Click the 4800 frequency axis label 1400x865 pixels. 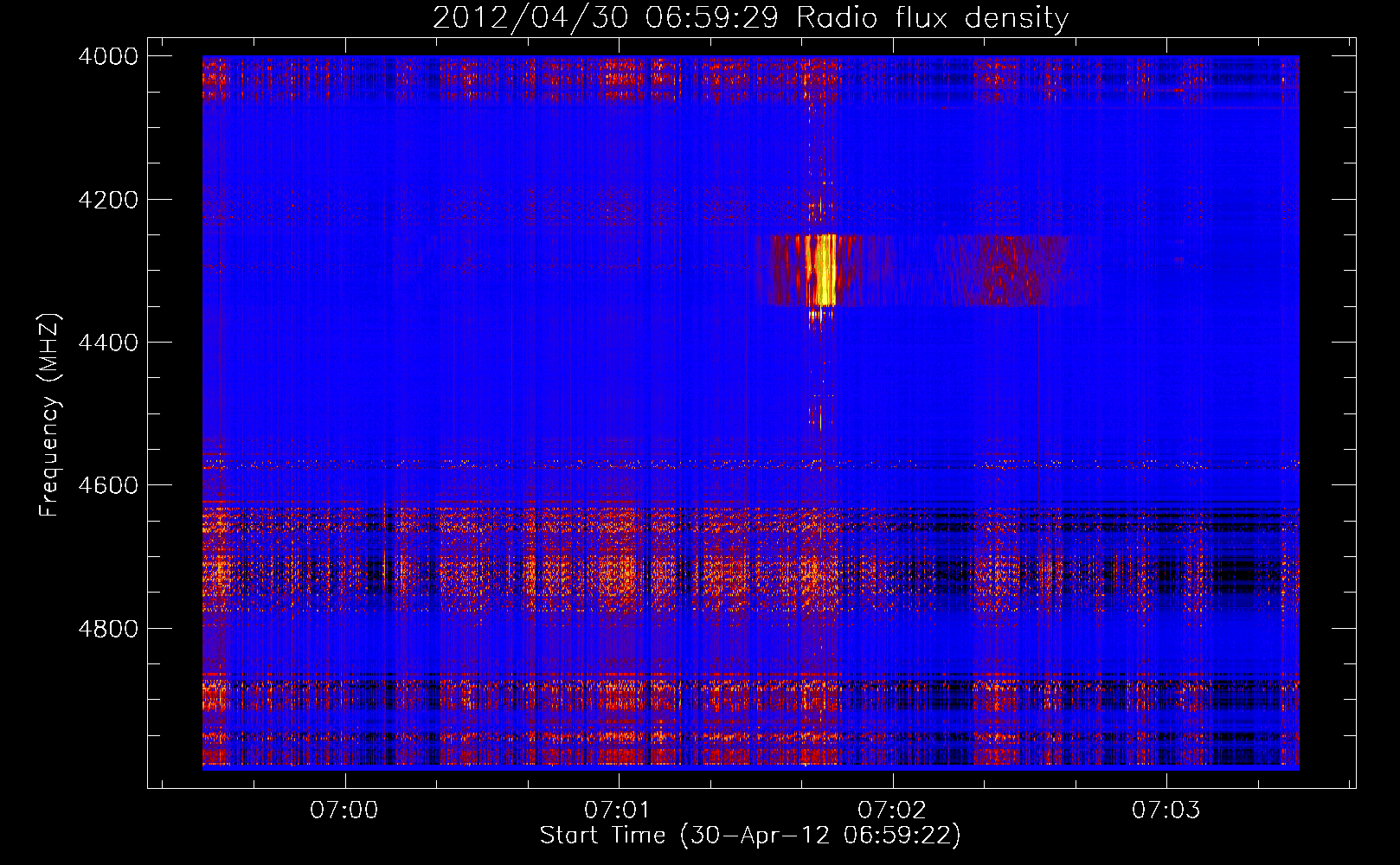108,629
